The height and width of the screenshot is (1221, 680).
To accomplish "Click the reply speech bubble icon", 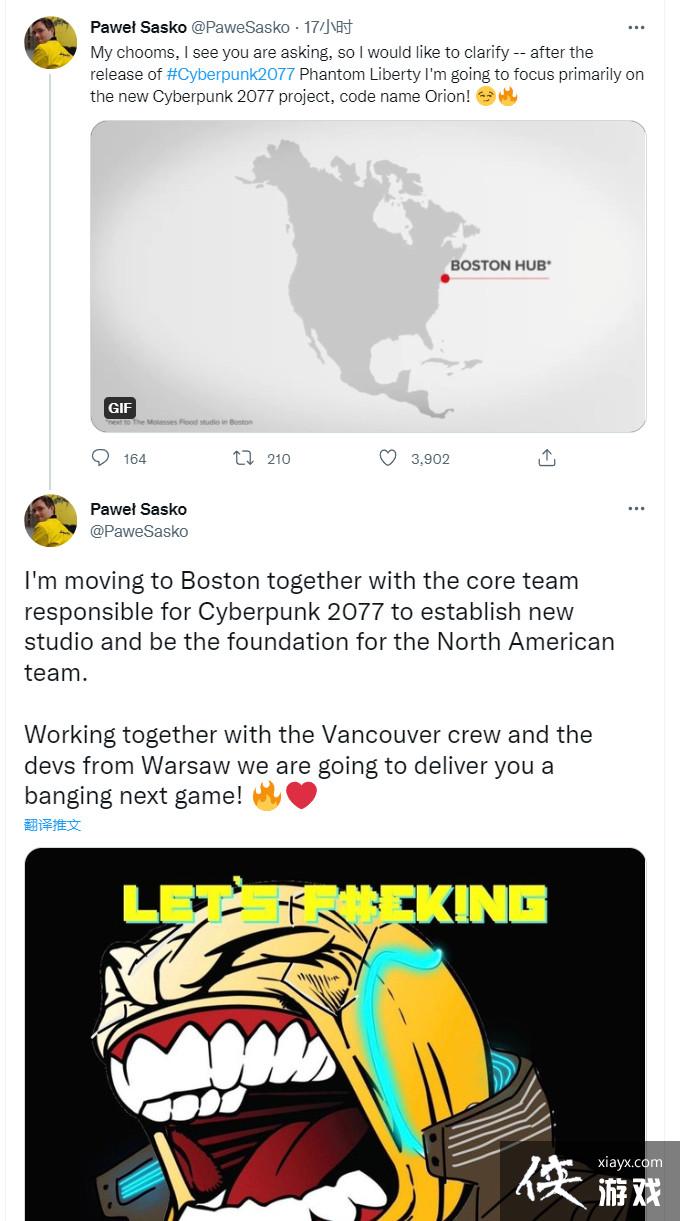I will click(101, 458).
